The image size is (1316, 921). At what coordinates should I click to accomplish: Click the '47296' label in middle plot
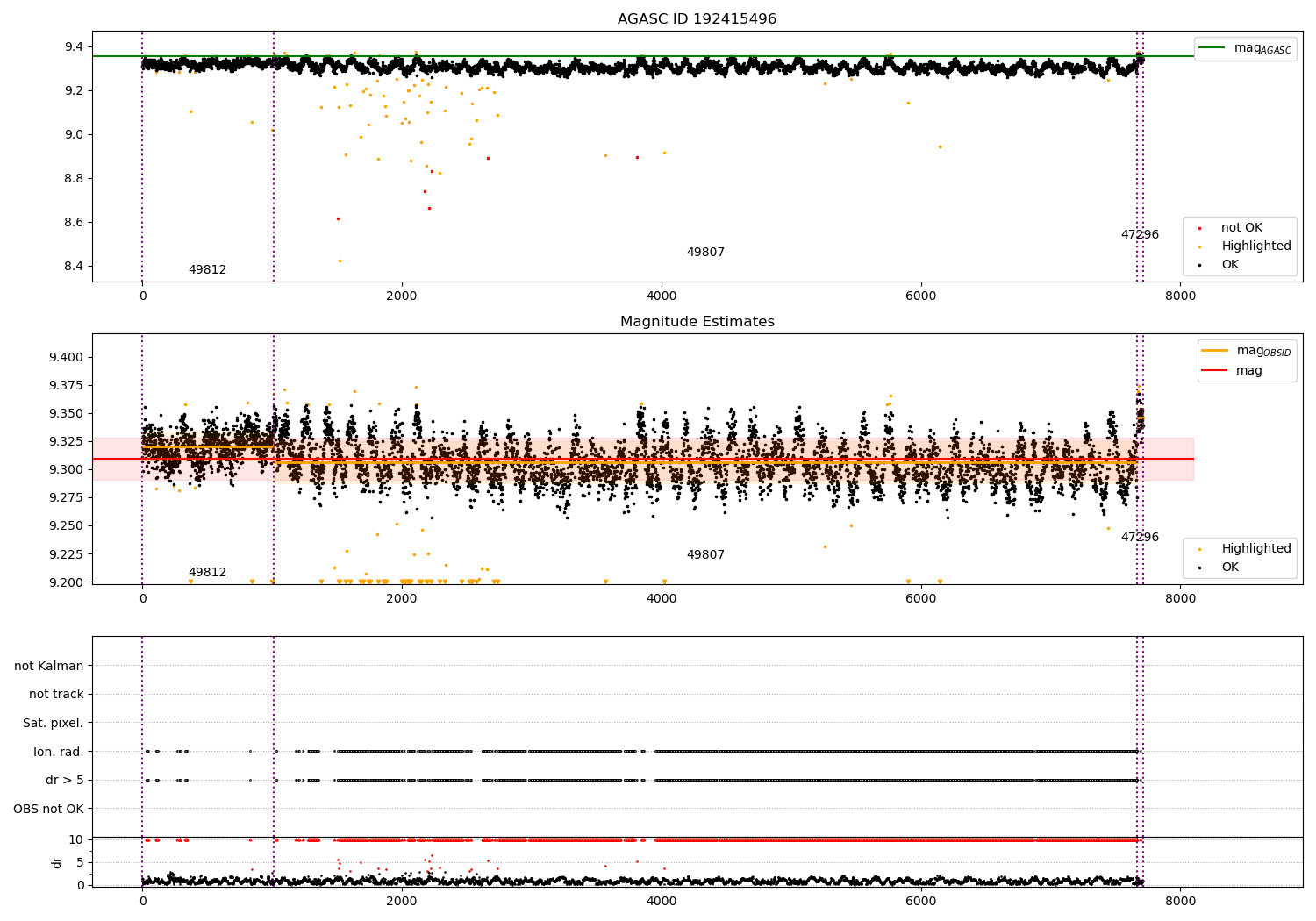coord(1140,538)
